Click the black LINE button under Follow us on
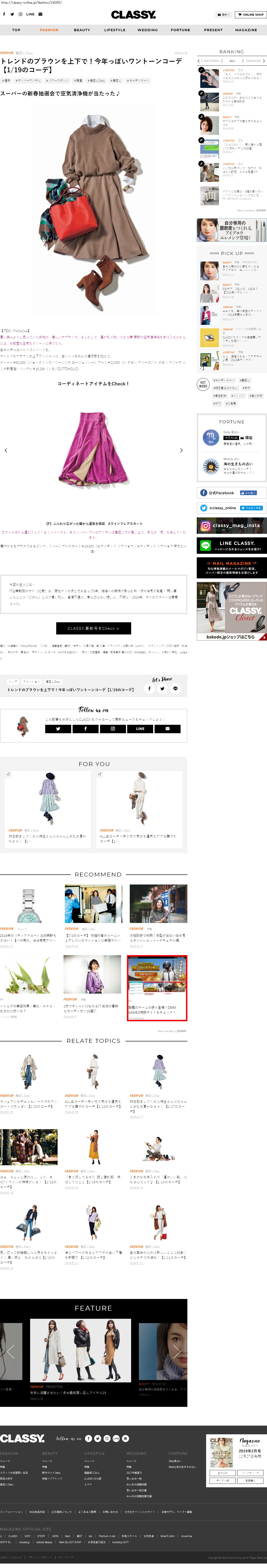This screenshot has width=267, height=1568. (140, 729)
